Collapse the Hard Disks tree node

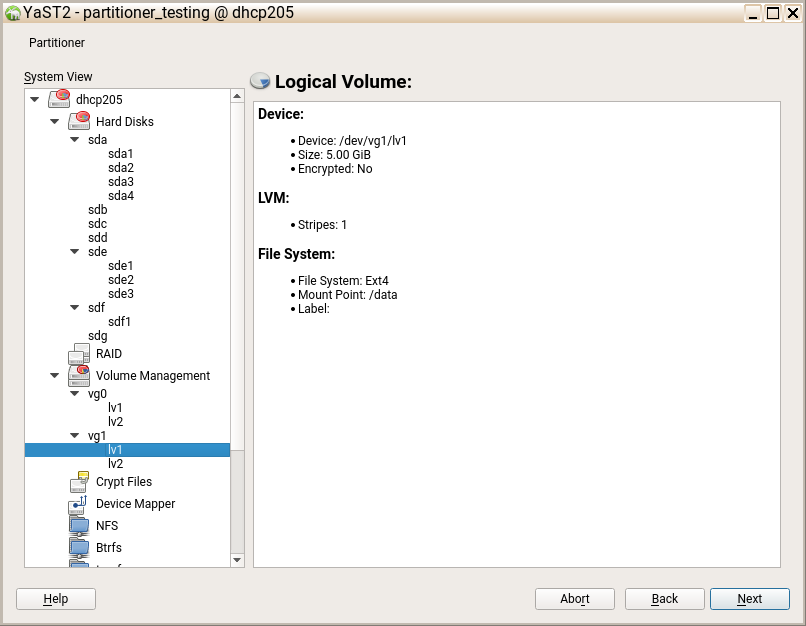tap(55, 122)
